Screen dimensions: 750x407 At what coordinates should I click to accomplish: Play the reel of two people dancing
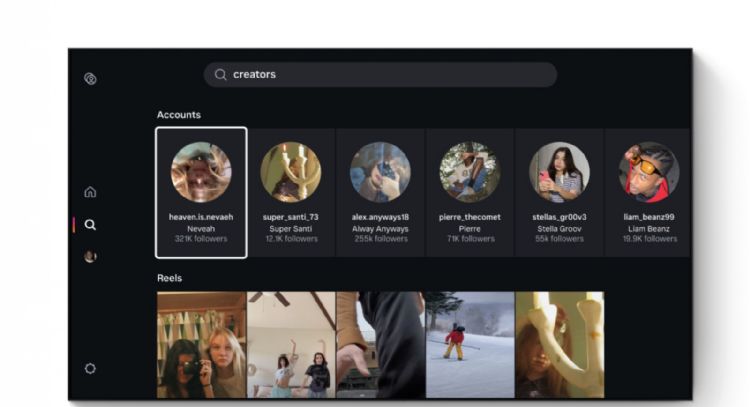(291, 345)
